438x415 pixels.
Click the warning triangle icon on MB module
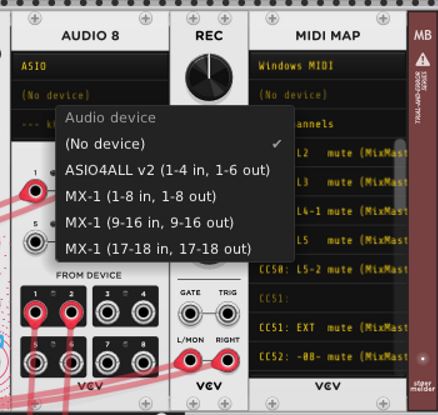pyautogui.click(x=423, y=60)
